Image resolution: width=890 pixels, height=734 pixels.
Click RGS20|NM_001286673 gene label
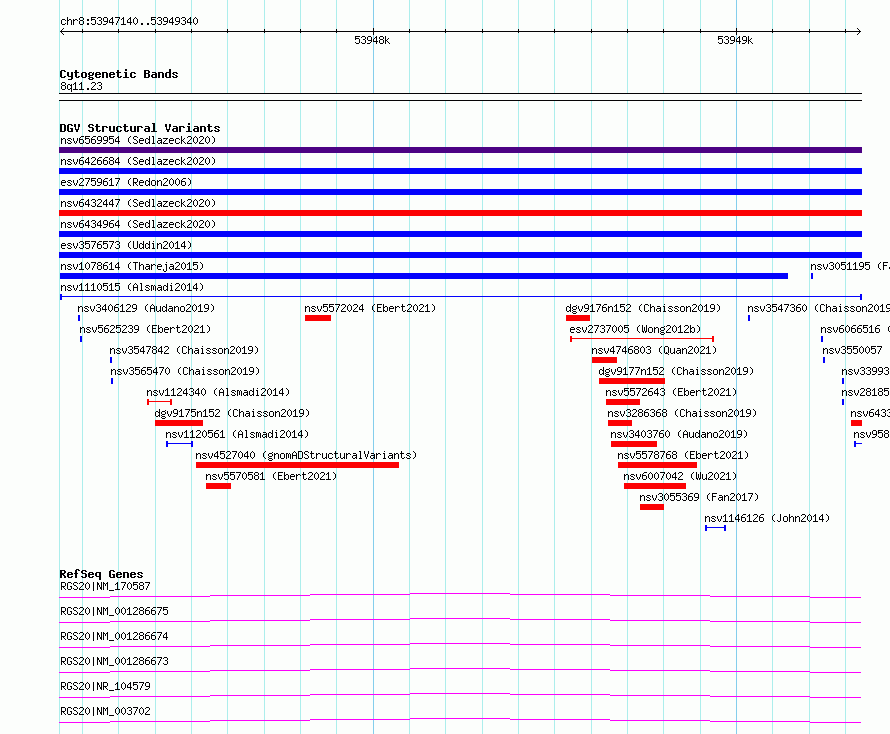click(x=114, y=661)
